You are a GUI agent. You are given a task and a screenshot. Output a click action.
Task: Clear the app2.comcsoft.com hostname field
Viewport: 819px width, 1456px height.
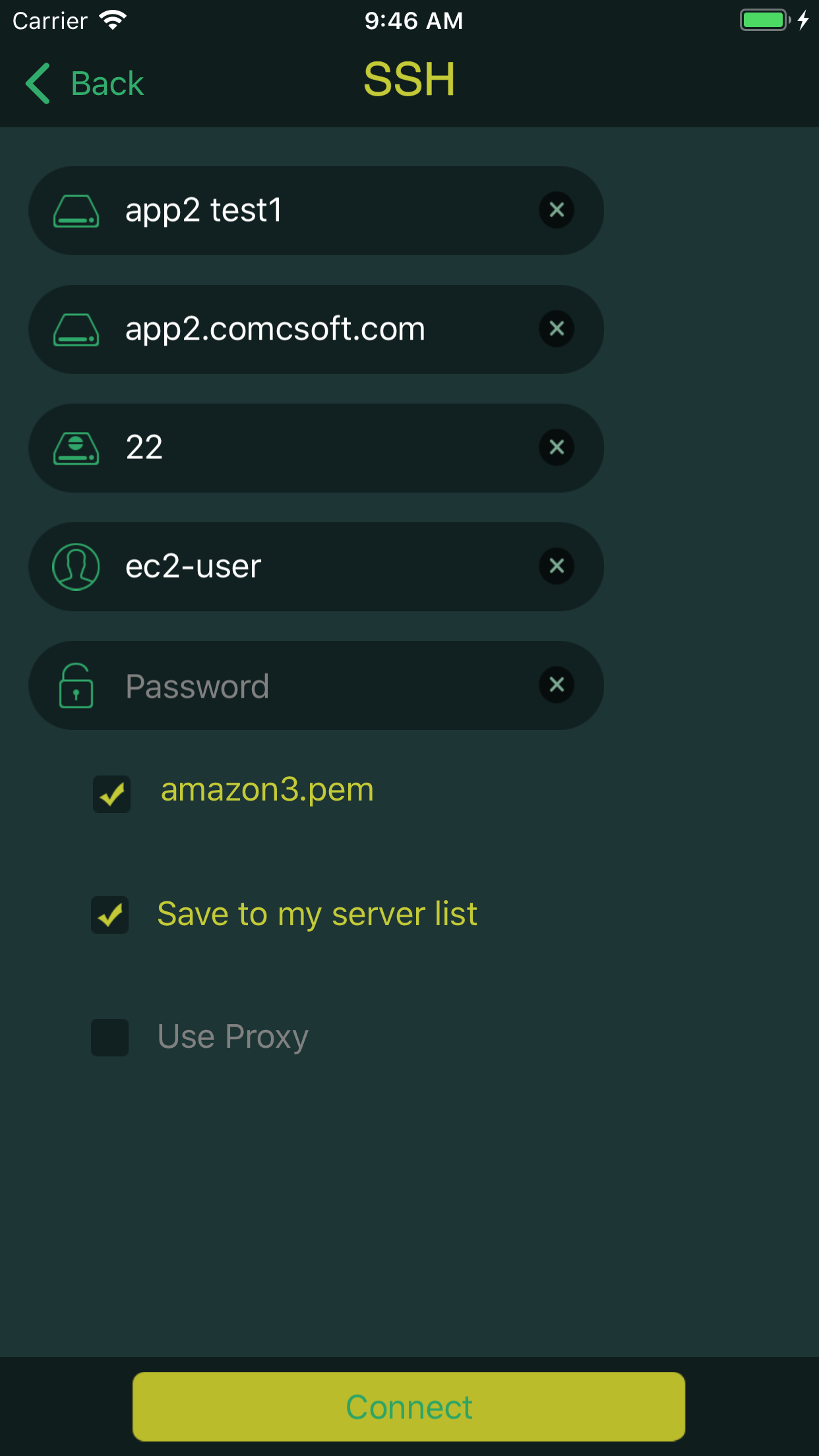click(556, 329)
